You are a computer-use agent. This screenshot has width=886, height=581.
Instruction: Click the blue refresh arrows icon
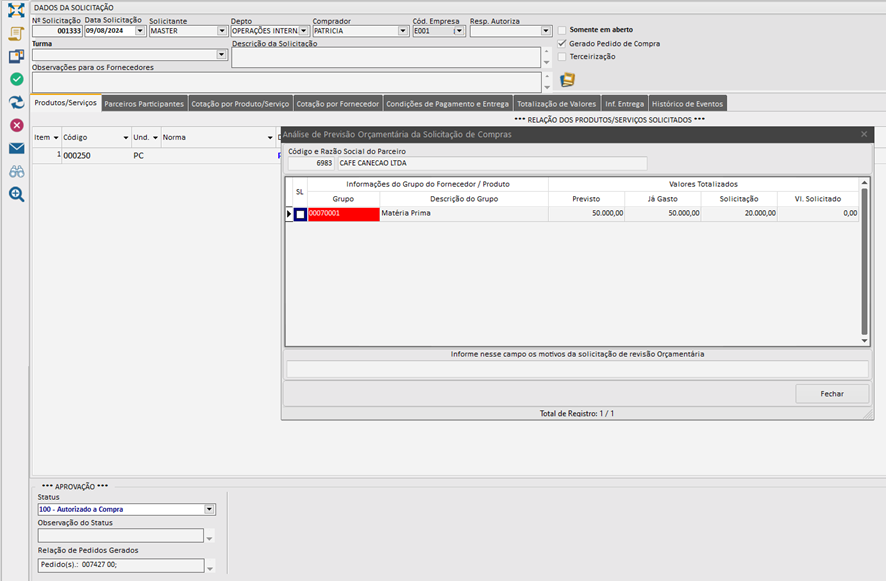pyautogui.click(x=16, y=102)
